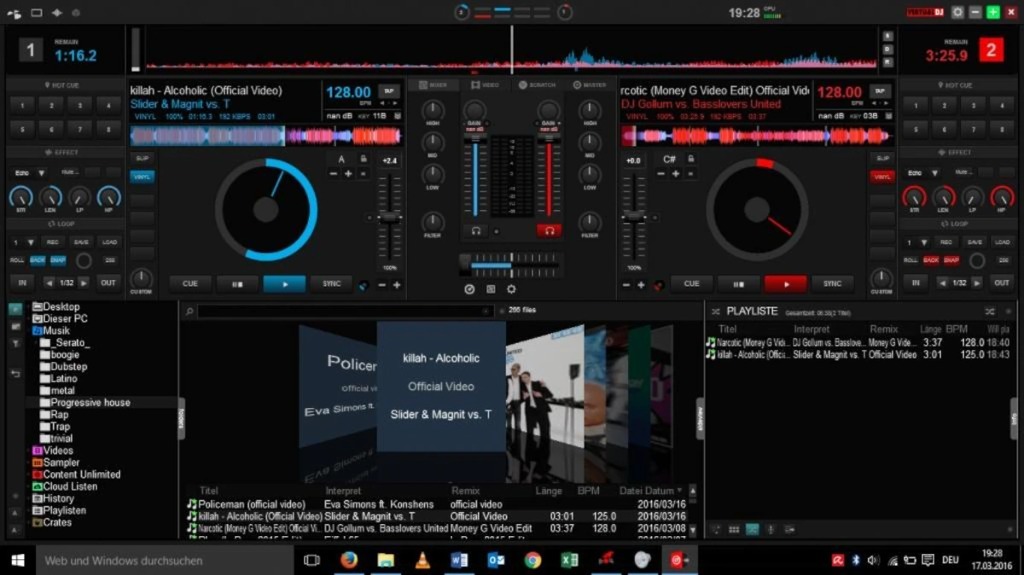Play the right deck
1024x575 pixels.
point(786,284)
